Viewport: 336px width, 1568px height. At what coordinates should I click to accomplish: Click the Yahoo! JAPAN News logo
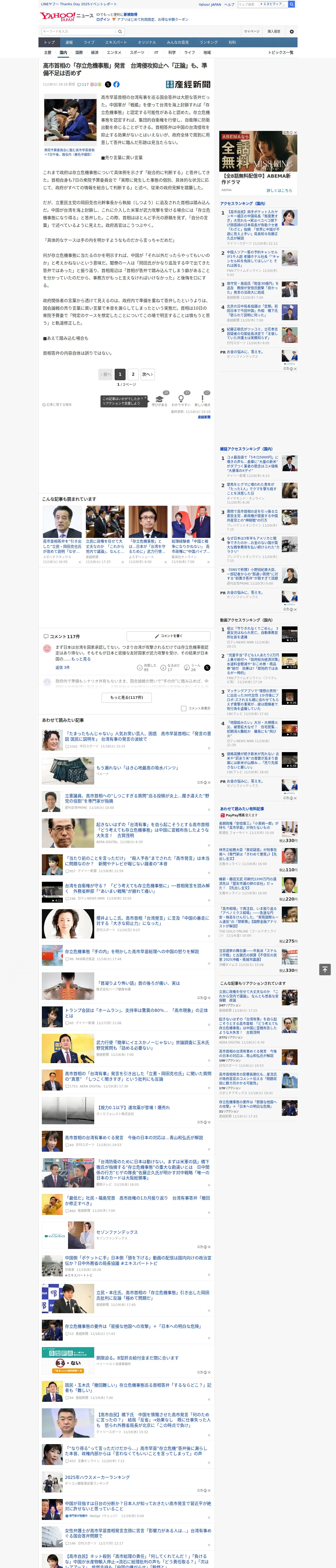pos(66,16)
